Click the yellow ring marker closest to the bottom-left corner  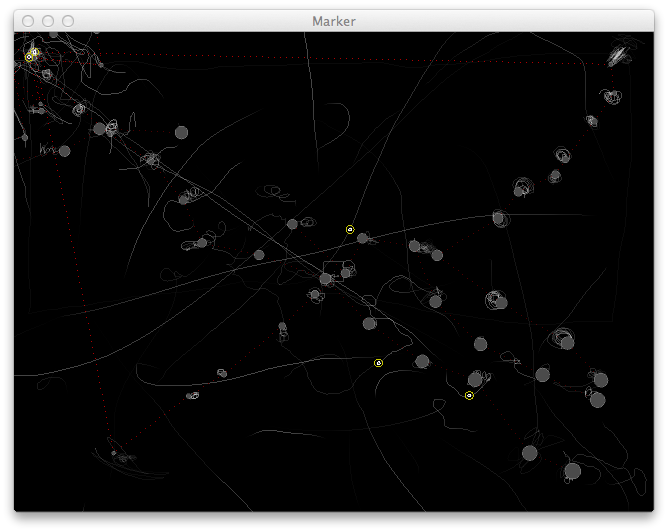pos(378,363)
